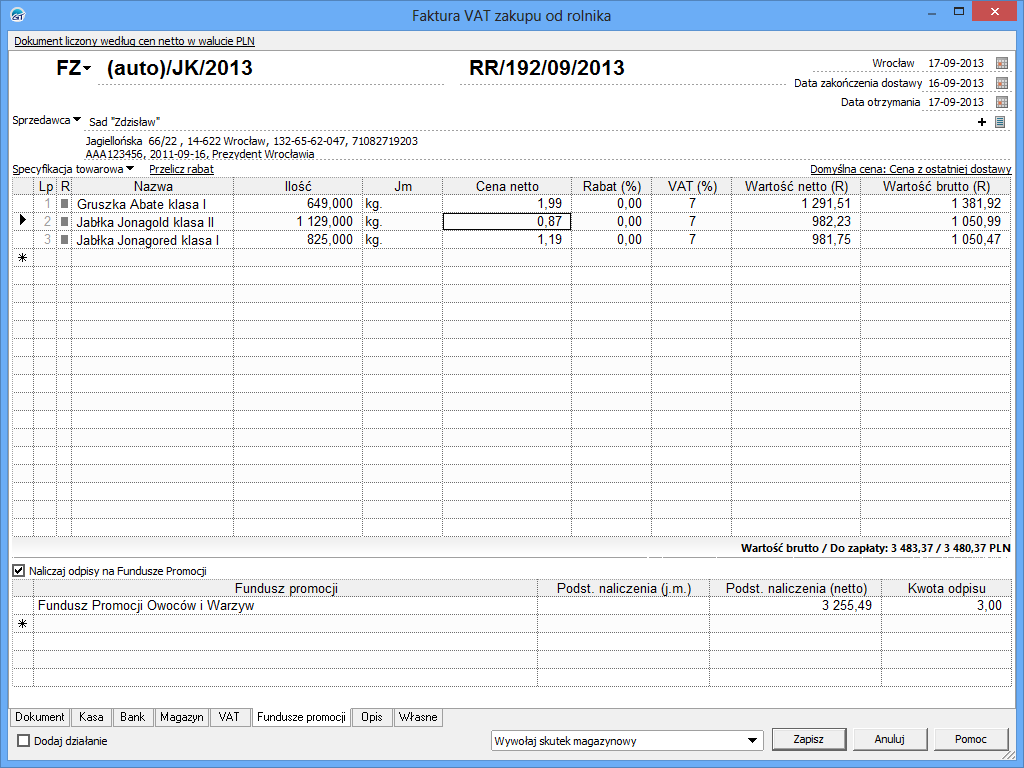The image size is (1024, 768).
Task: Click the Przelicz rabat link
Action: [x=181, y=169]
